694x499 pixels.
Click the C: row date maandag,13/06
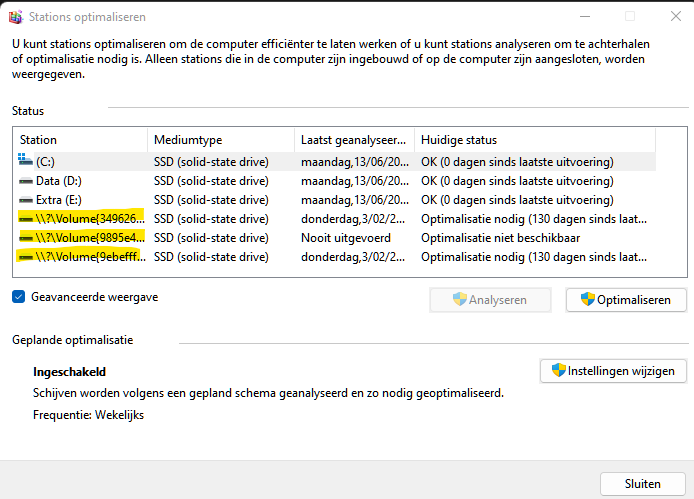(355, 162)
